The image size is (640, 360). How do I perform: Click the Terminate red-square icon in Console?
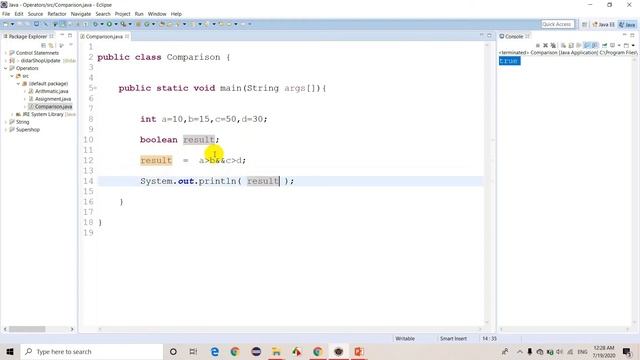538,45
